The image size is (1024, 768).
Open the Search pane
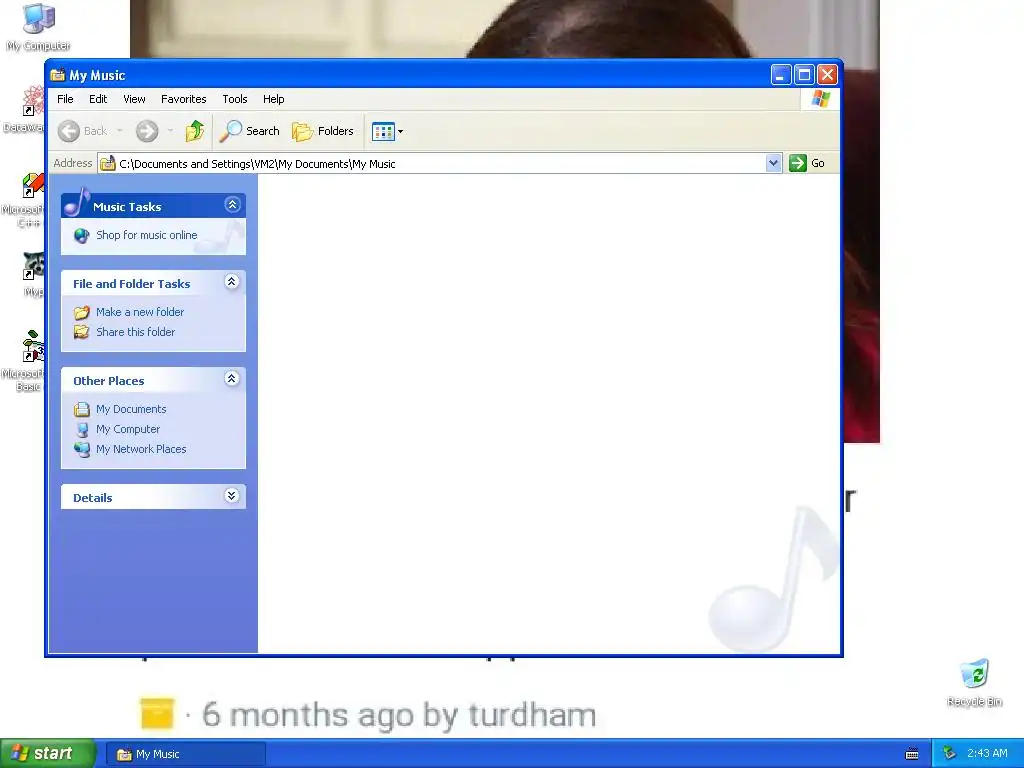tap(249, 131)
